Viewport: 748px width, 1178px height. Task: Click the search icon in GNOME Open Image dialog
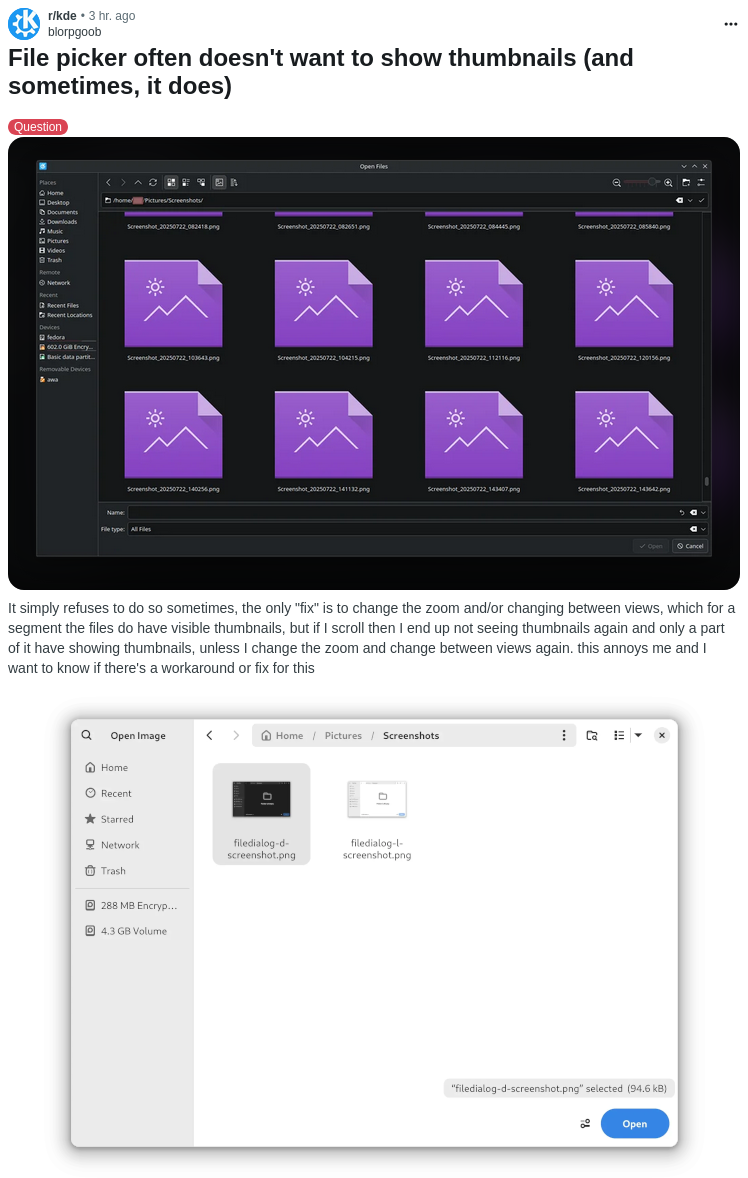click(86, 735)
